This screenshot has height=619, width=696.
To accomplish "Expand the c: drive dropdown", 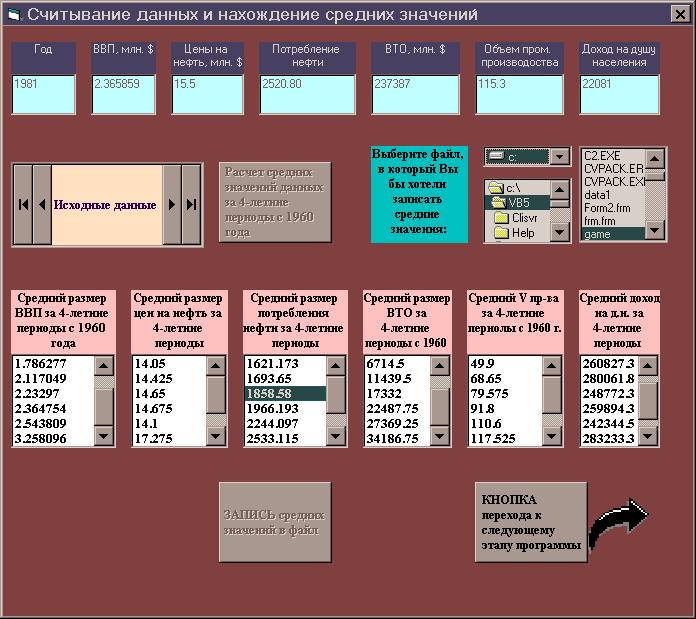I will 559,157.
